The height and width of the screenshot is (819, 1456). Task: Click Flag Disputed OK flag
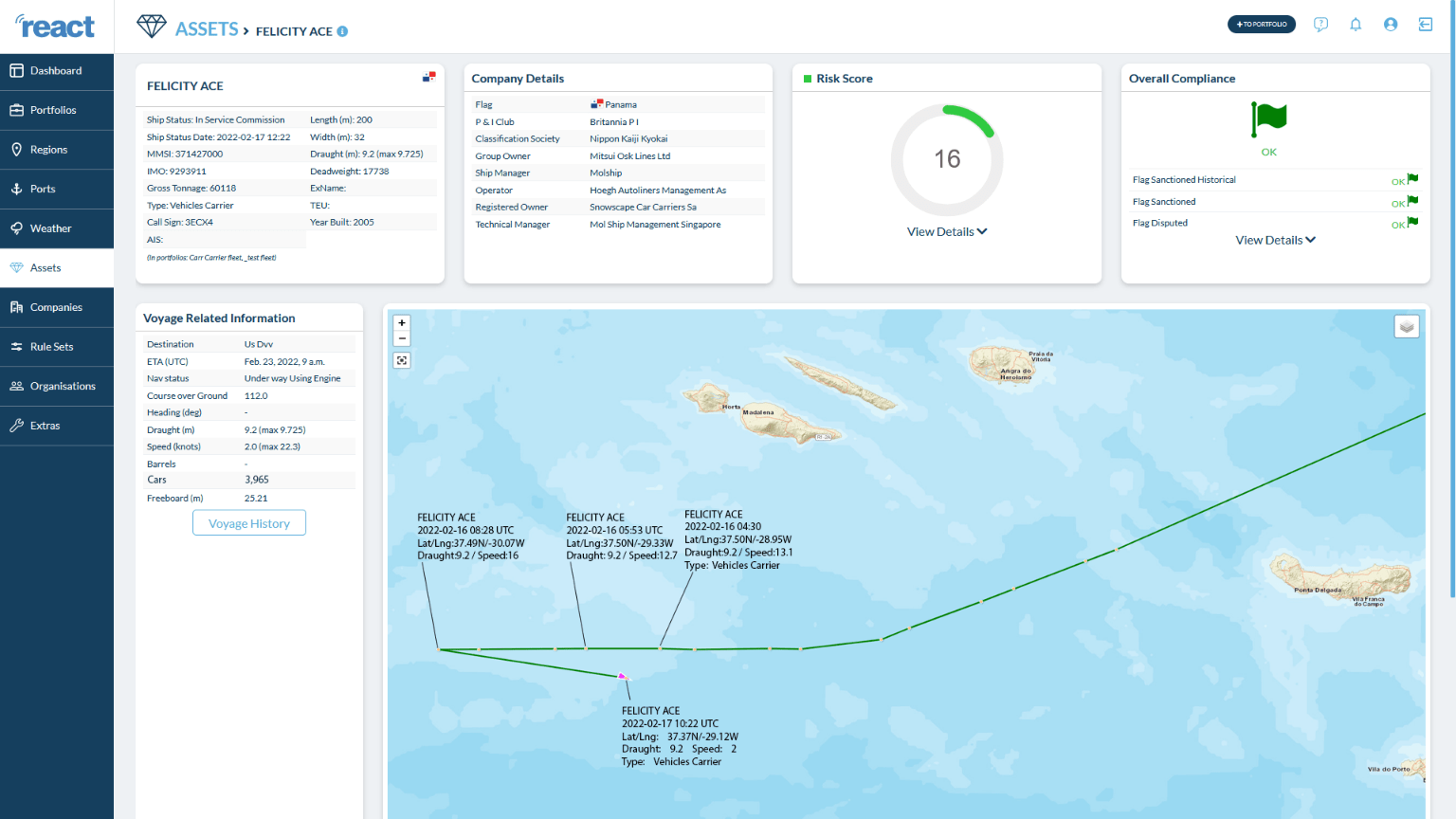(1412, 223)
